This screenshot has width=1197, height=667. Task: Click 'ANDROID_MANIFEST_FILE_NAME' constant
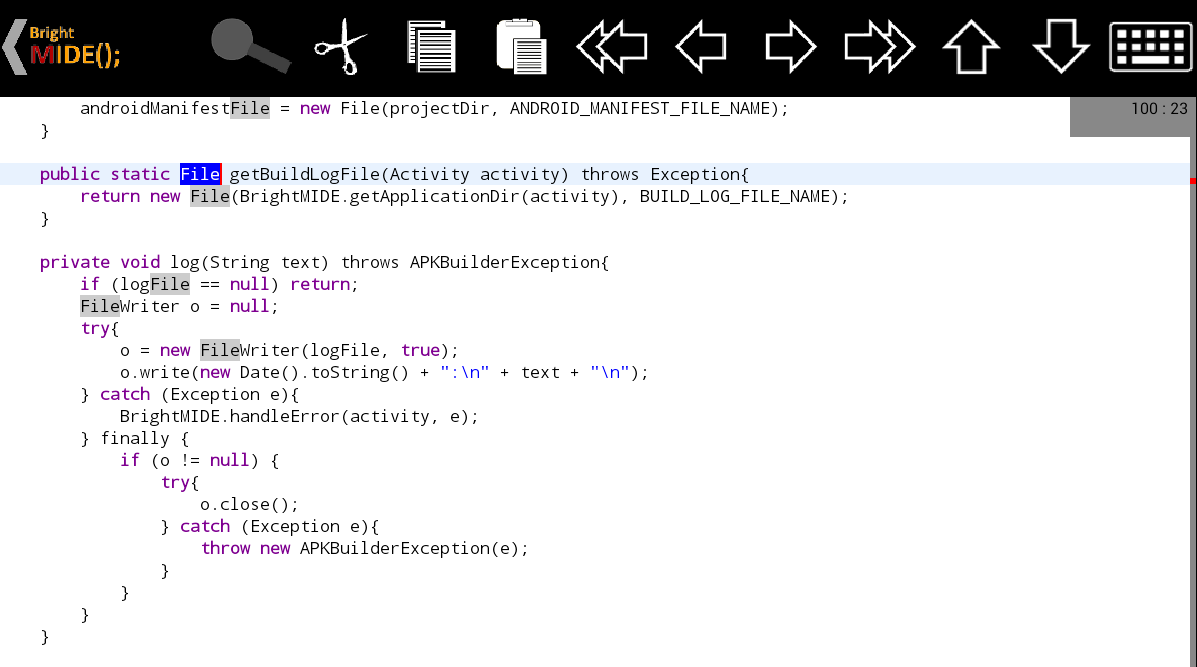[640, 108]
